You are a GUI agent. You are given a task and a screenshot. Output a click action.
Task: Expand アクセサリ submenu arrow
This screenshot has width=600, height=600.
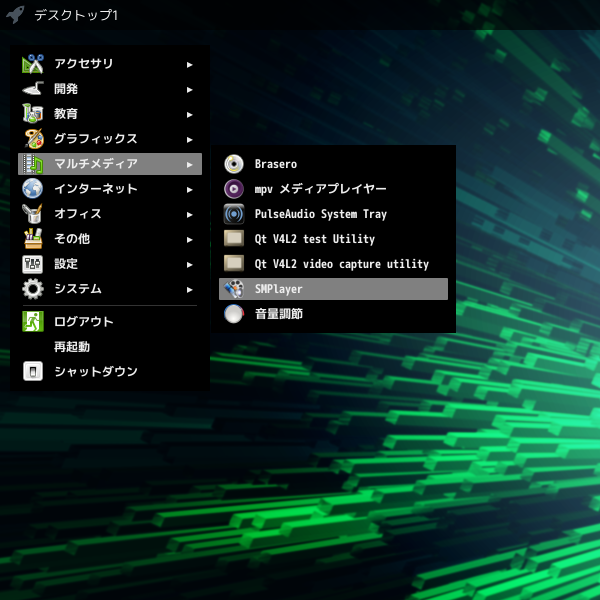click(189, 65)
